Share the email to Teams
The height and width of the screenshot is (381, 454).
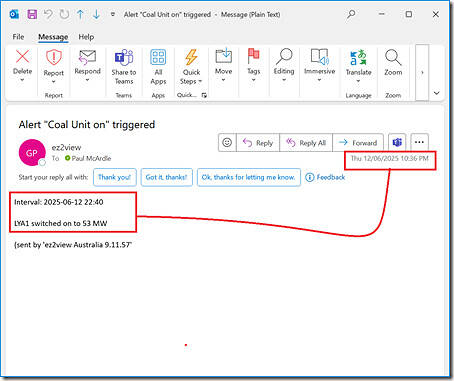click(124, 67)
